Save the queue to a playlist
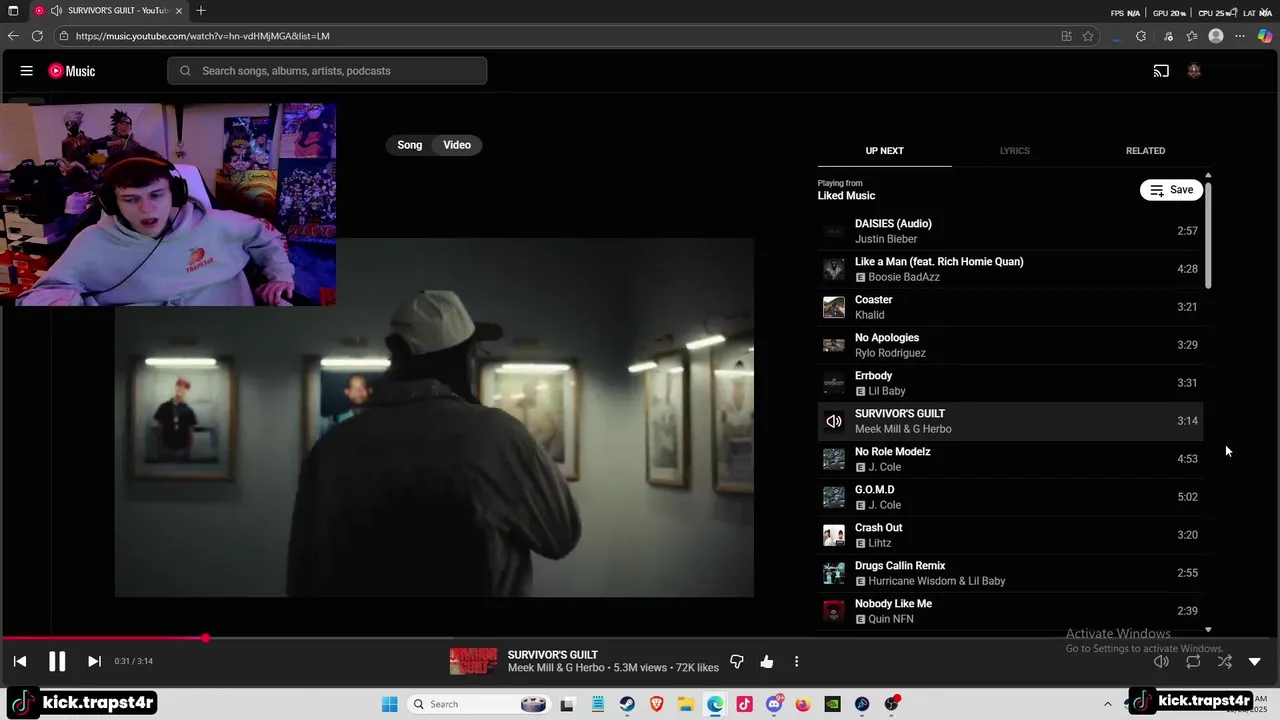Screen dimensions: 1280x720 (x=1171, y=190)
